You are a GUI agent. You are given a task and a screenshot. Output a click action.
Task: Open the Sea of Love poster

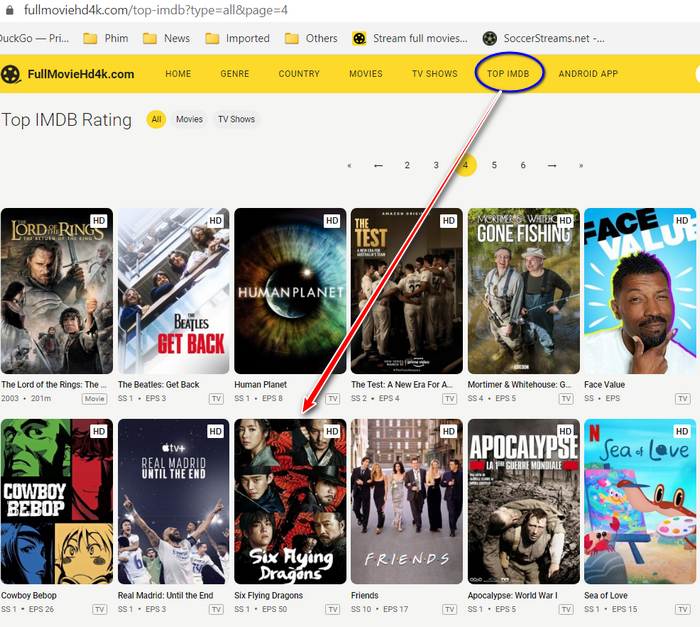[x=640, y=502]
